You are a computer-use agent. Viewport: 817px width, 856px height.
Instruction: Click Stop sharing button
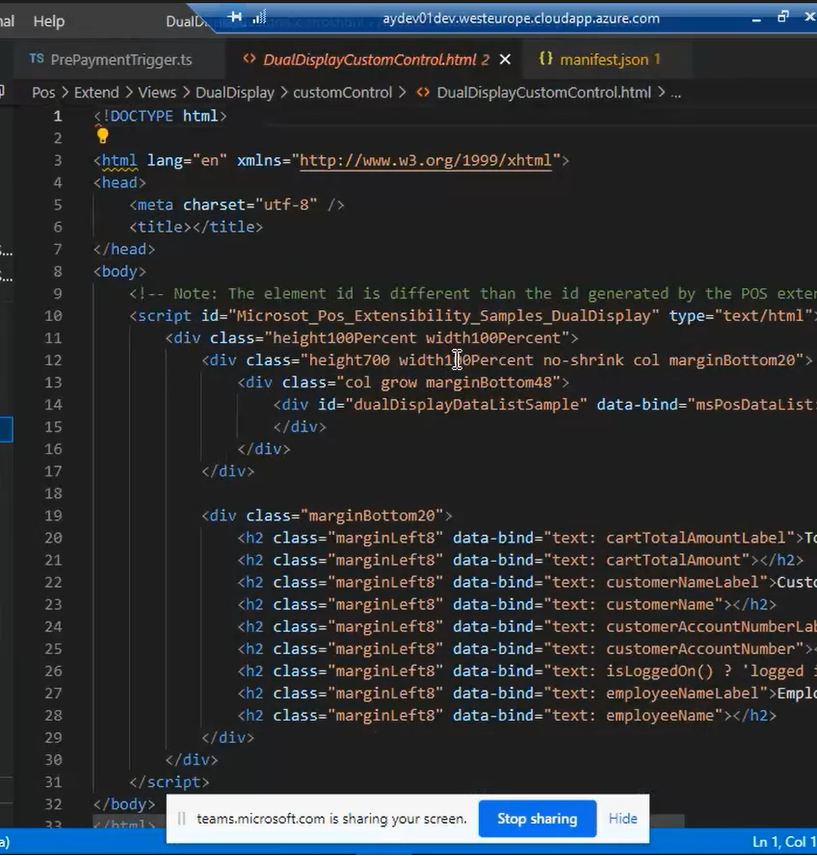click(x=537, y=818)
